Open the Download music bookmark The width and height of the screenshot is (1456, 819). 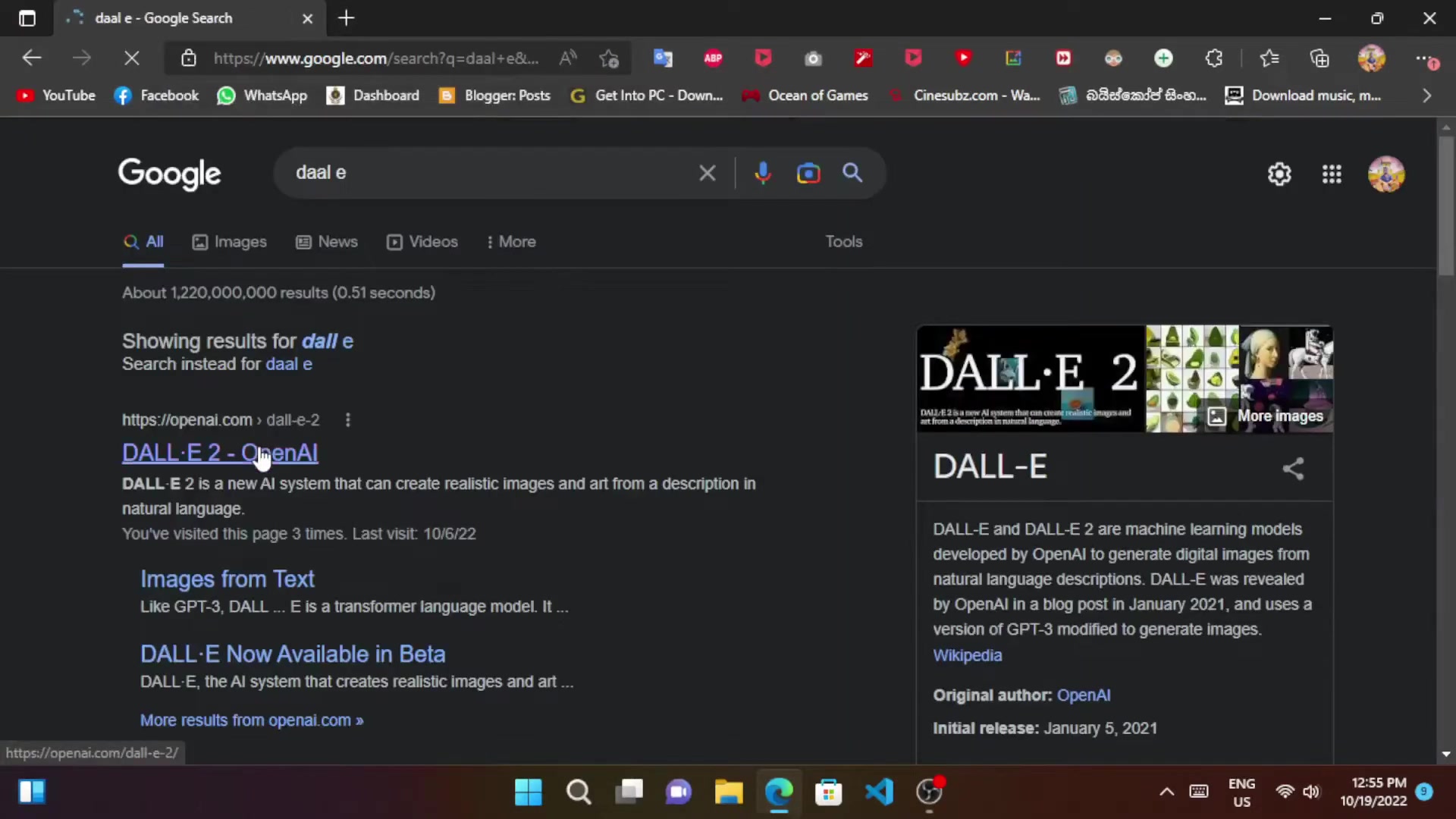(x=1303, y=96)
